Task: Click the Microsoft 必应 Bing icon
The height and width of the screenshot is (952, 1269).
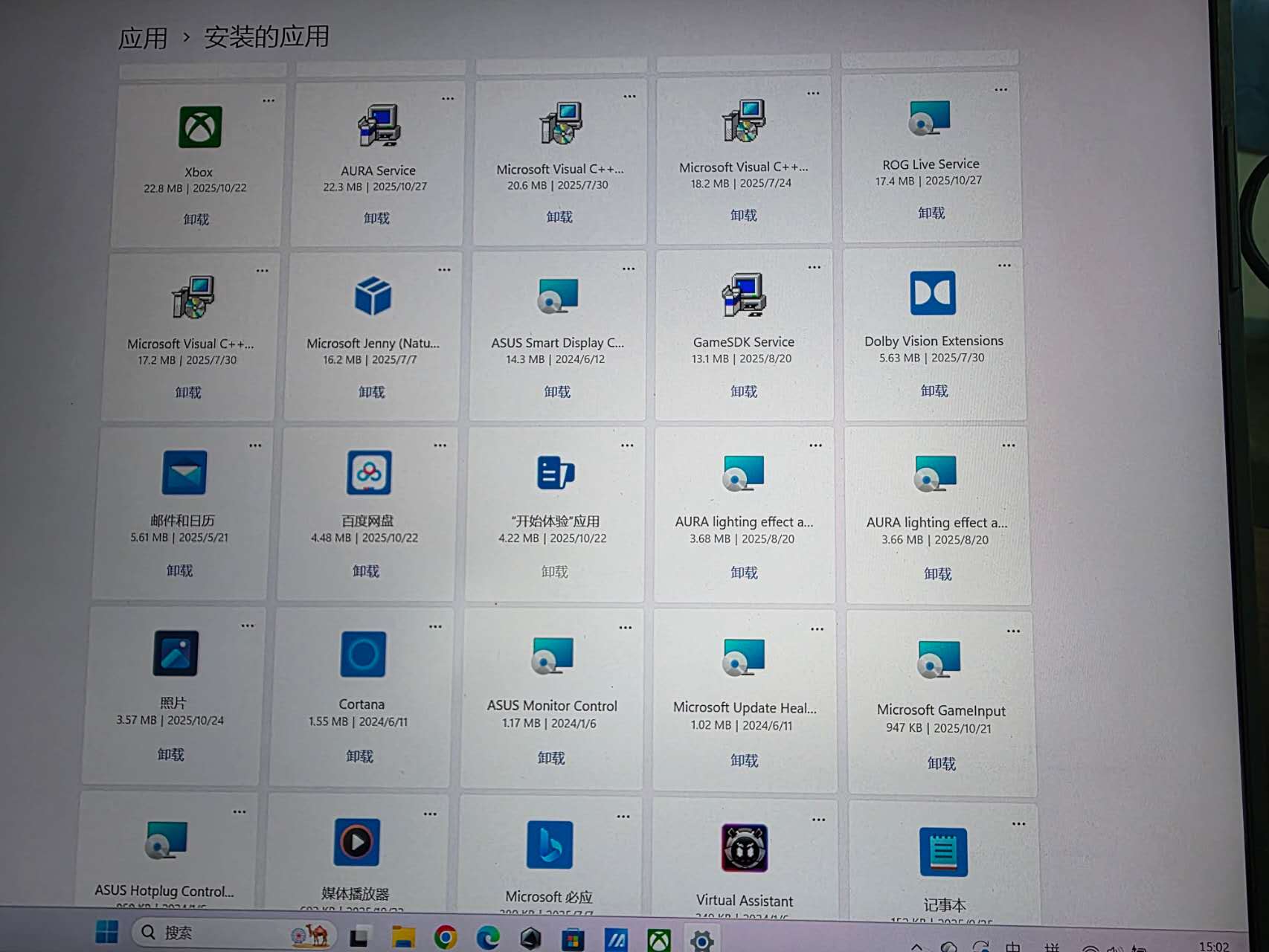Action: [550, 845]
